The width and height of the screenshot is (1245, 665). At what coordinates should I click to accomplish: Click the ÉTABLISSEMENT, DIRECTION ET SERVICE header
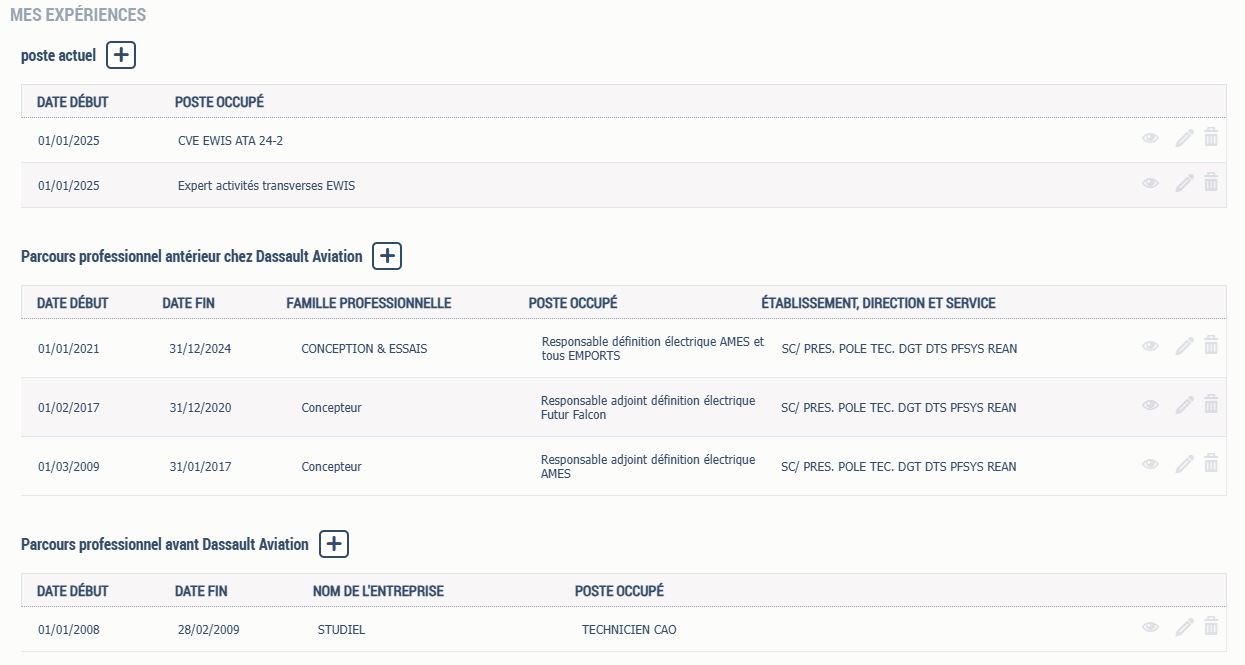click(x=878, y=303)
